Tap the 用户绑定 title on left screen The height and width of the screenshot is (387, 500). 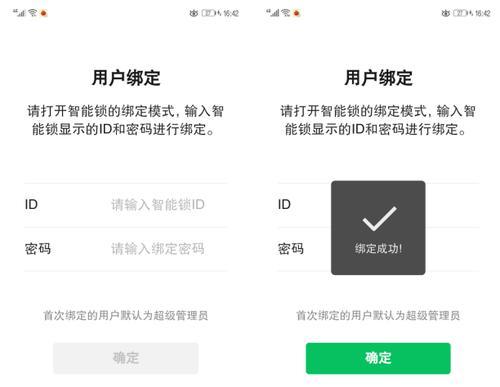tap(126, 78)
